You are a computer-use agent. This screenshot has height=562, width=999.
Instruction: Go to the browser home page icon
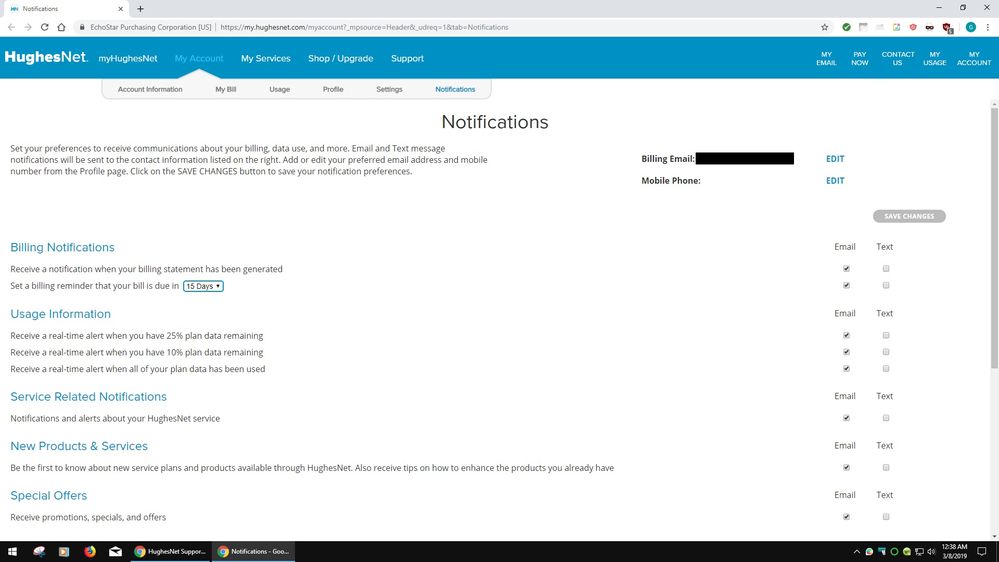62,27
